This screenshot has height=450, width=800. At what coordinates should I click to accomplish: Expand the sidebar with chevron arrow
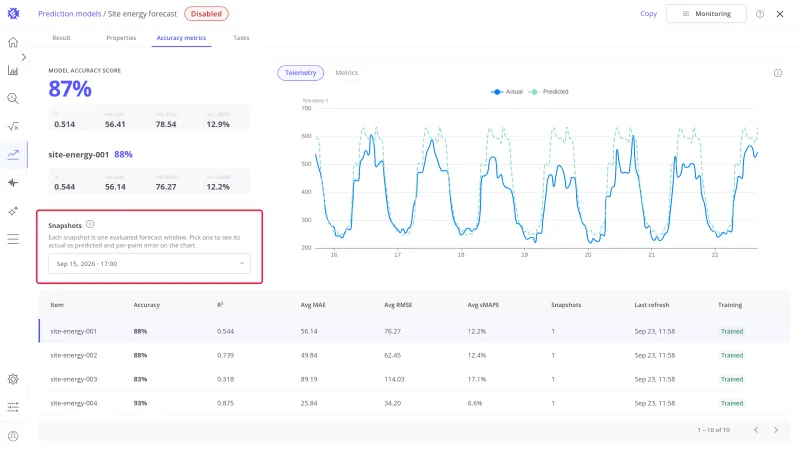23,57
